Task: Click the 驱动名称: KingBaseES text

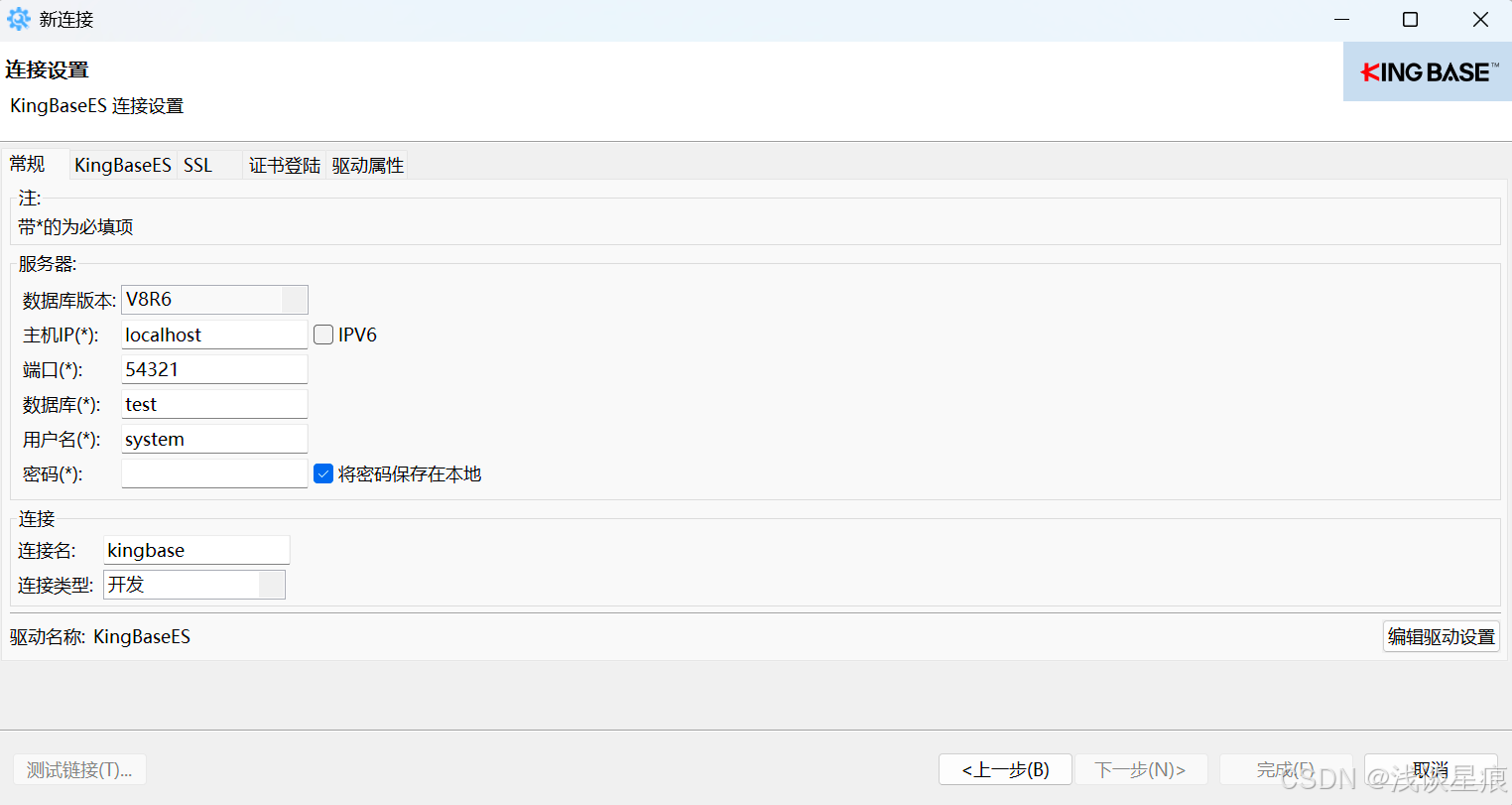Action: [100, 636]
